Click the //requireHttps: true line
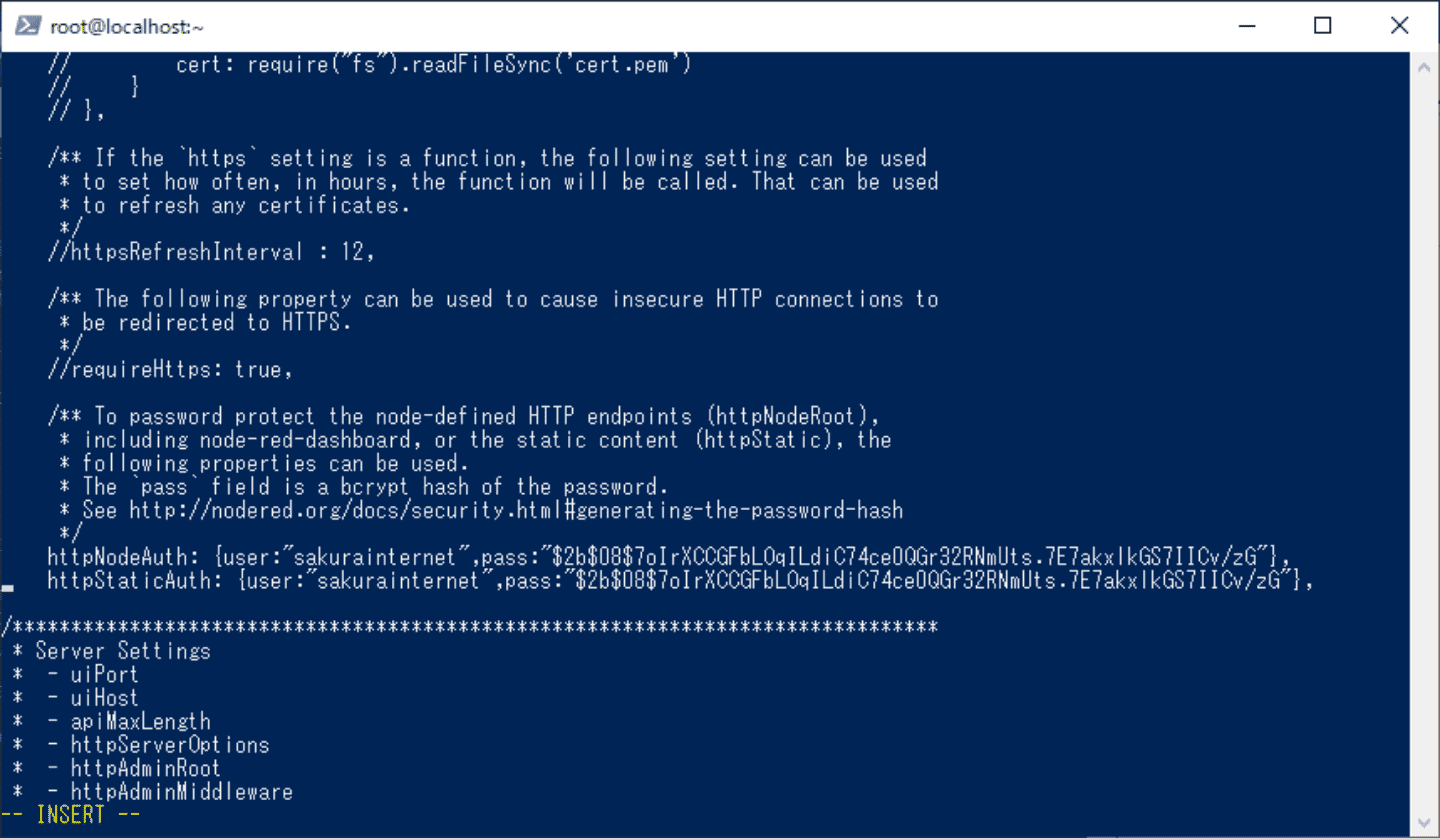The height and width of the screenshot is (839, 1440). click(170, 370)
